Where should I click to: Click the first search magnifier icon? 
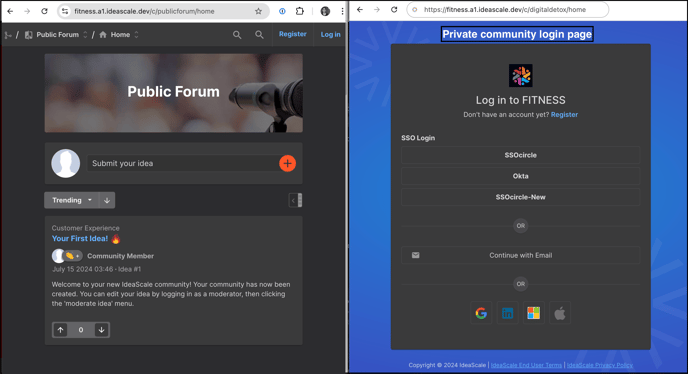(x=237, y=35)
